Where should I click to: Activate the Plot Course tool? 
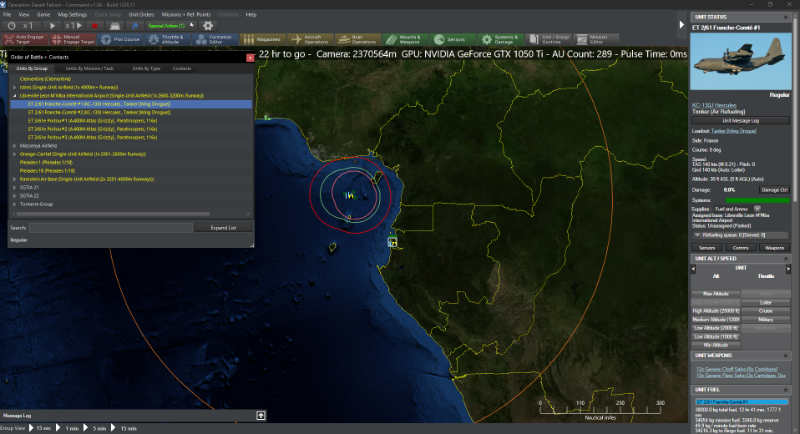[121, 39]
